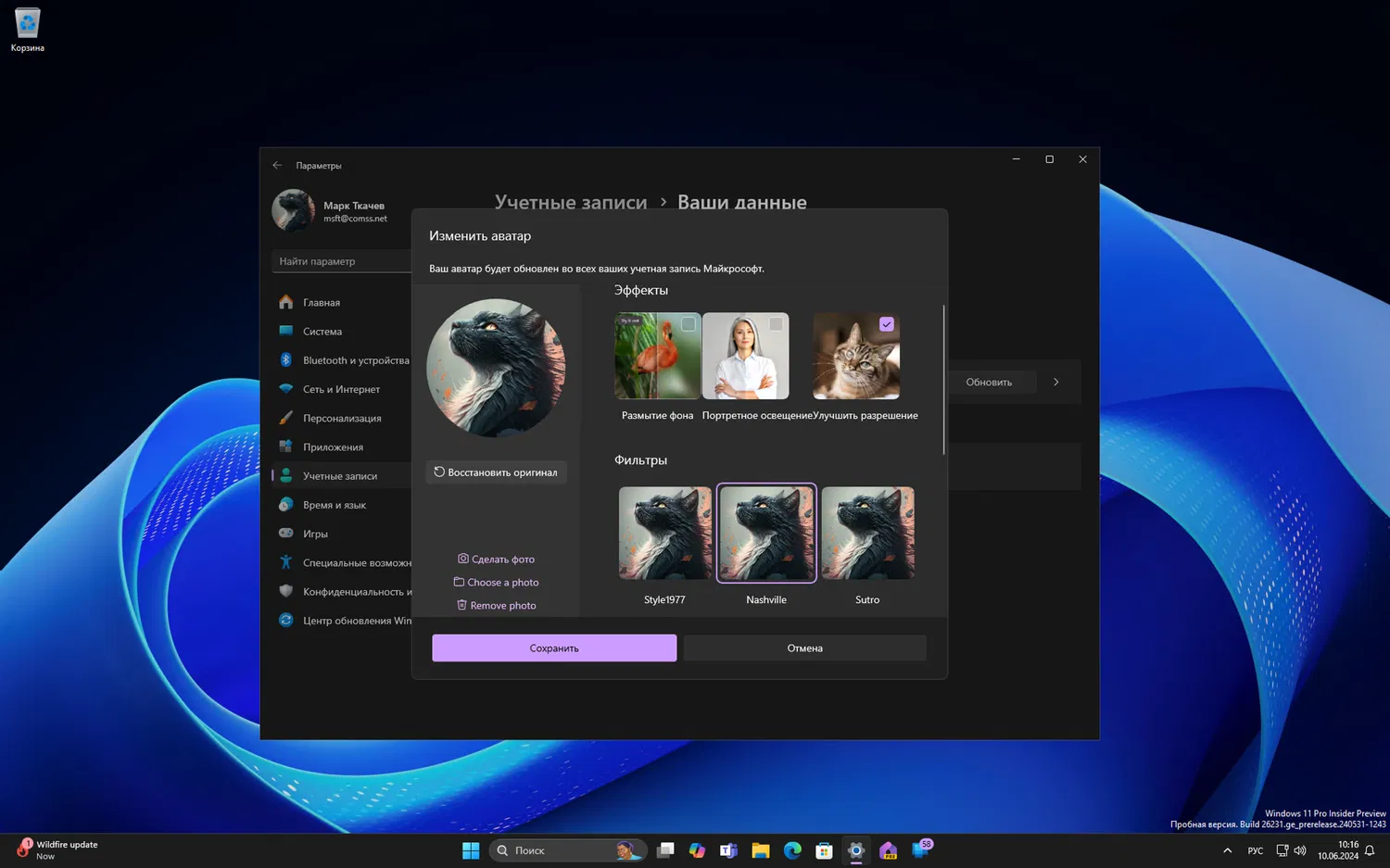The height and width of the screenshot is (868, 1390).
Task: Click the Найти параметр search field
Action: (x=342, y=261)
